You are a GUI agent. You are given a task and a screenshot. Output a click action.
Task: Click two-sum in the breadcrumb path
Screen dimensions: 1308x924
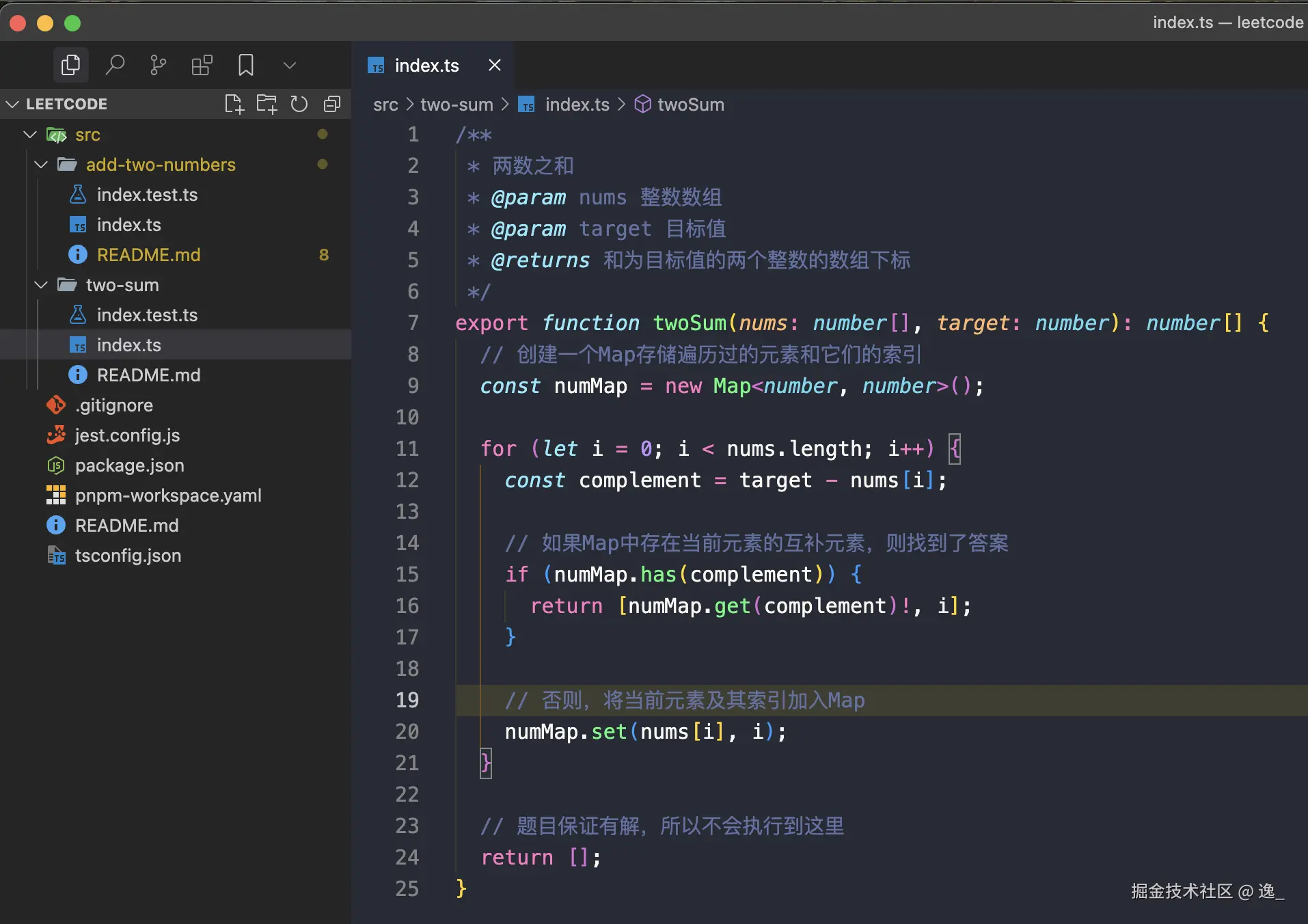pyautogui.click(x=457, y=105)
